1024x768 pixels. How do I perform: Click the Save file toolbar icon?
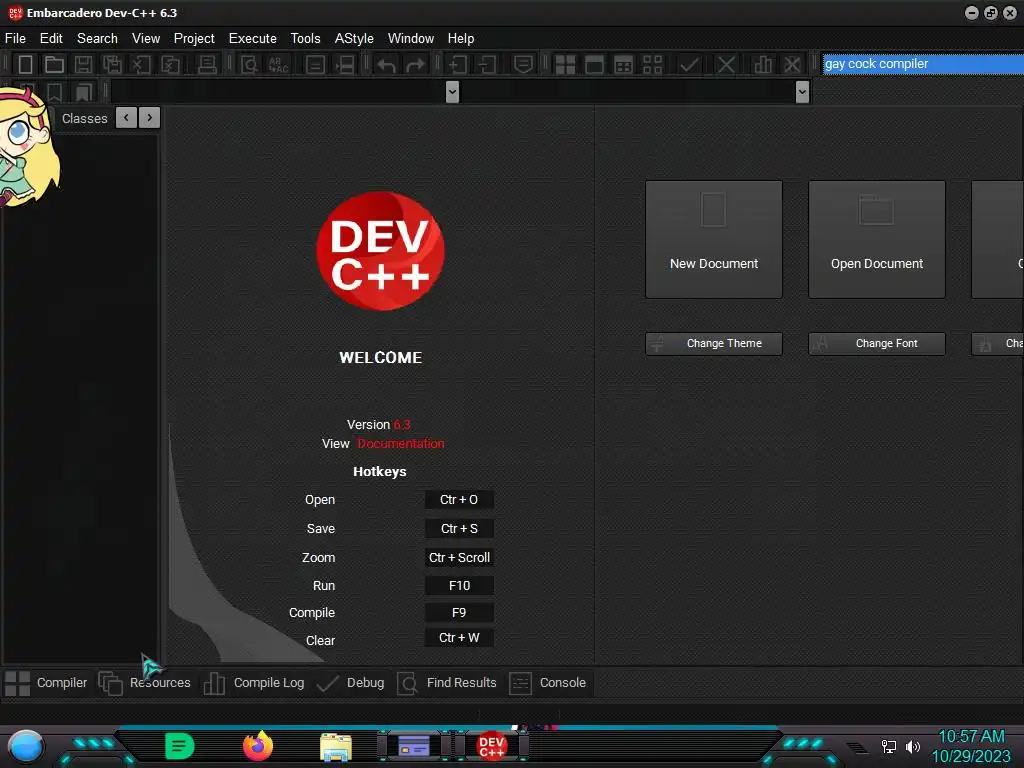83,64
